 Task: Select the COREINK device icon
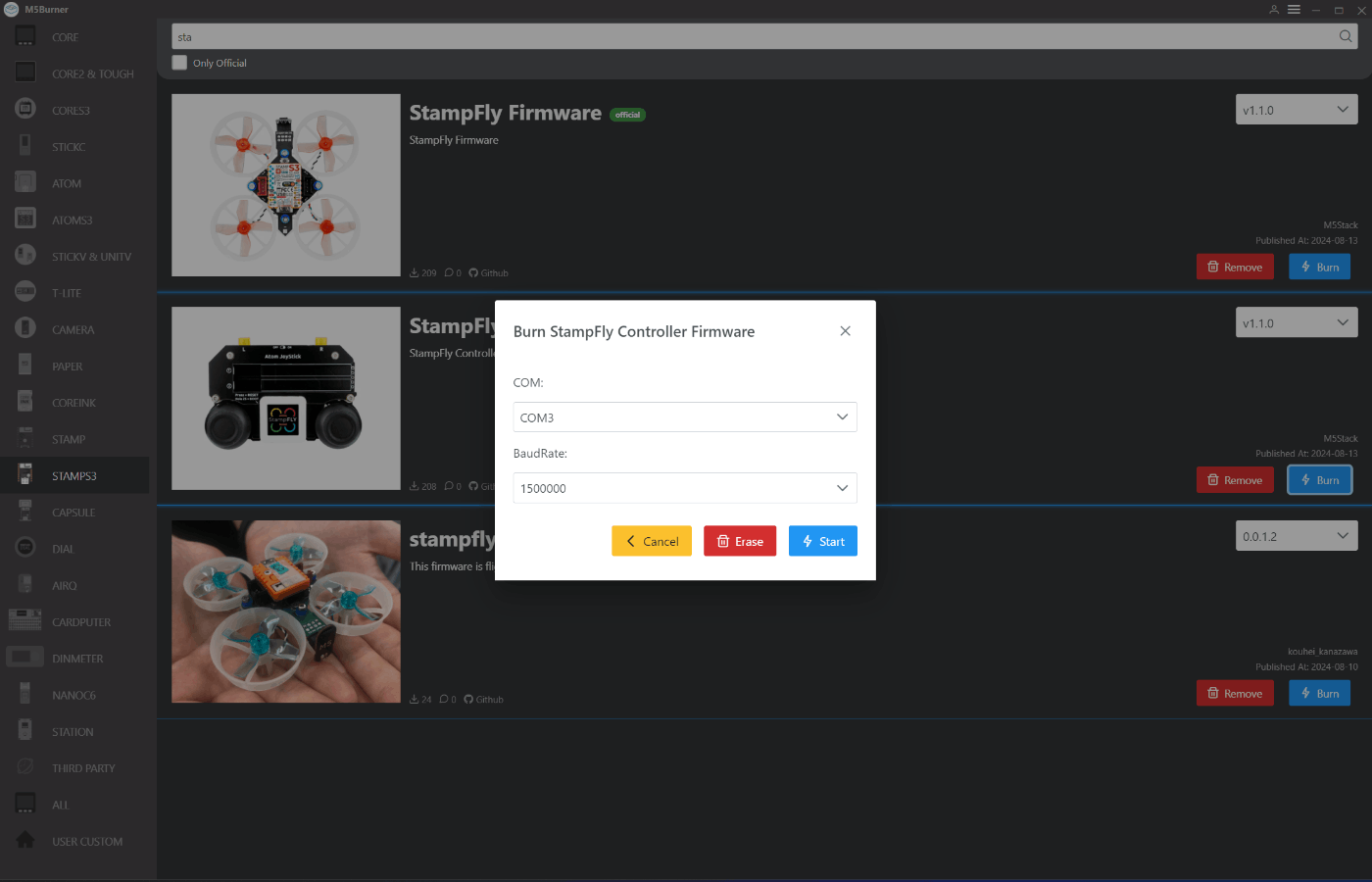click(x=25, y=402)
